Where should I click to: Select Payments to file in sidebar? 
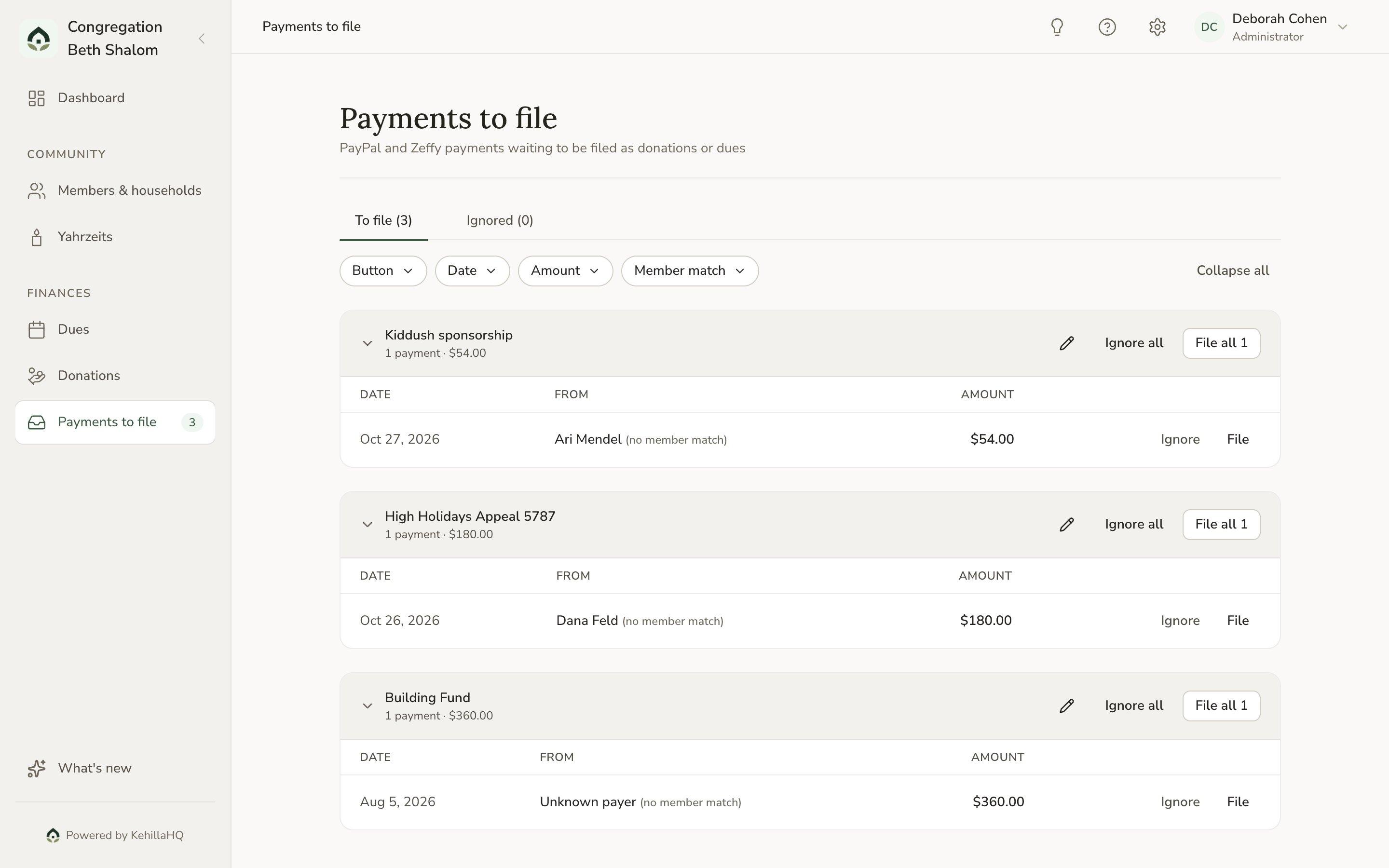tap(115, 422)
